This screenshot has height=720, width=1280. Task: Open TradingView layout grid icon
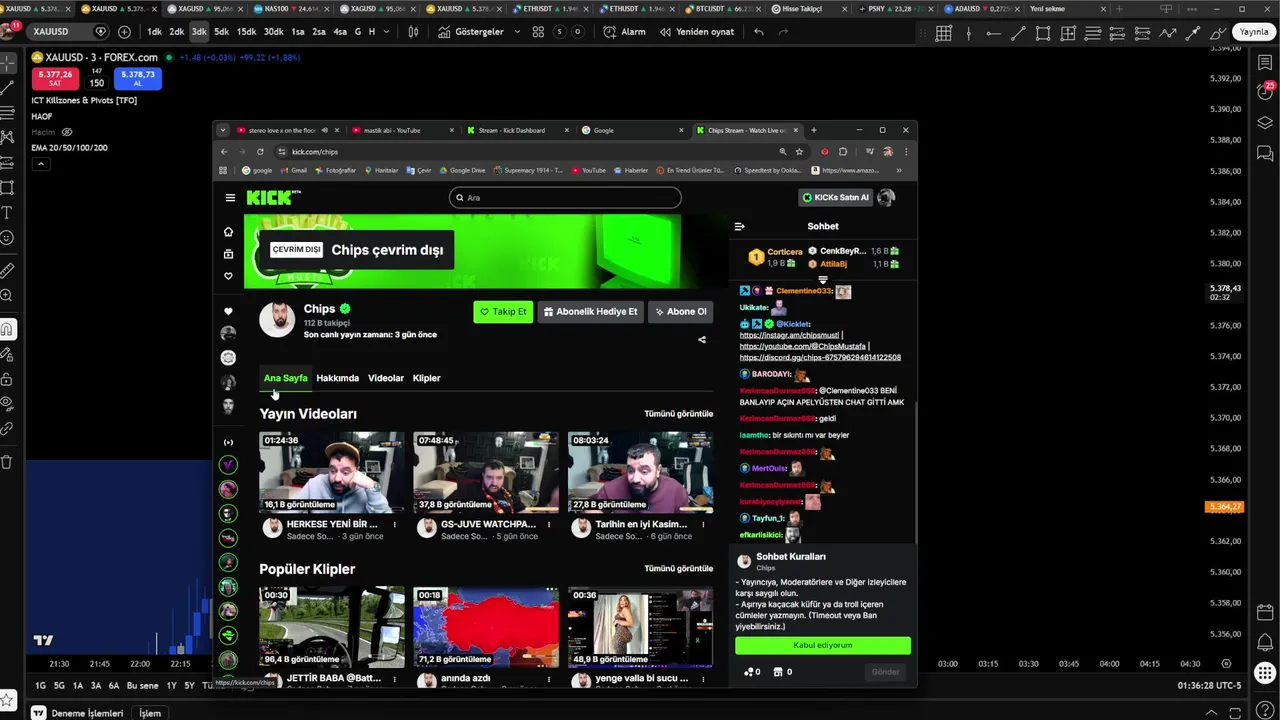point(538,32)
